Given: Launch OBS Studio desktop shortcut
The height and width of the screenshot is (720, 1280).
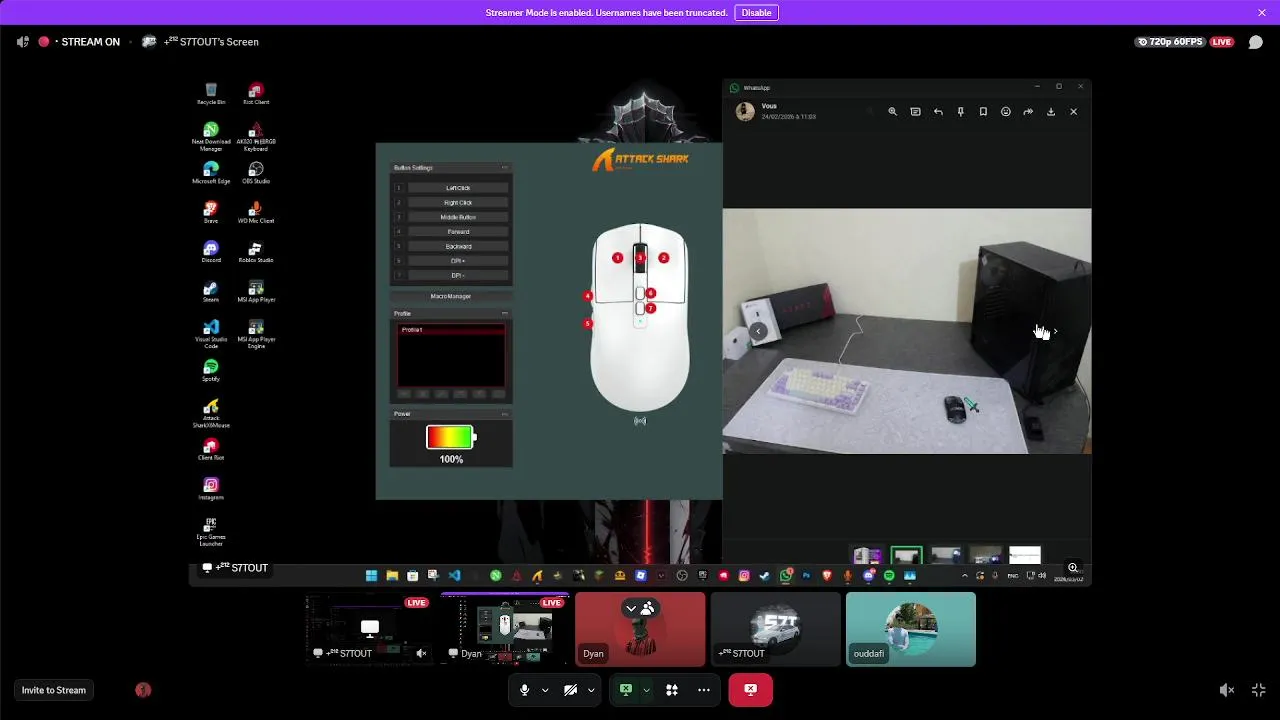Looking at the screenshot, I should click(256, 172).
